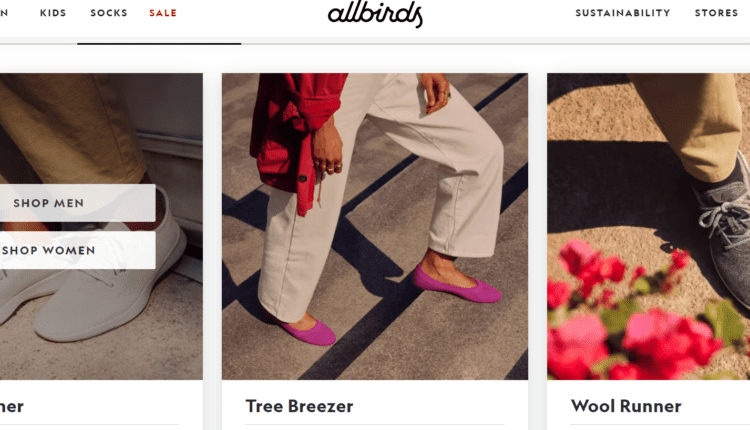
Task: Open the SOCKS navigation menu
Action: [x=109, y=13]
